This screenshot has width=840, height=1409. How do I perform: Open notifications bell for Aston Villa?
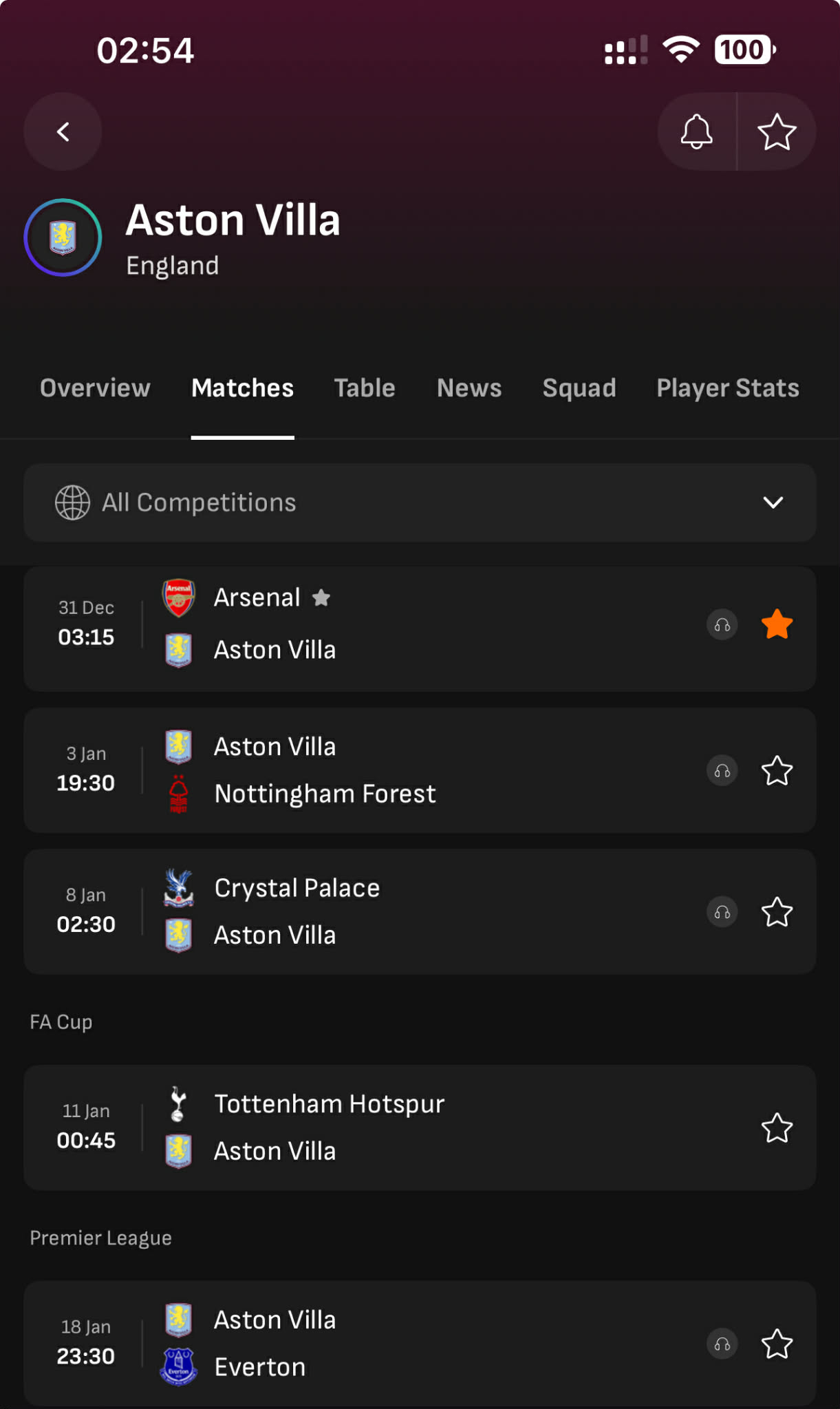pyautogui.click(x=696, y=131)
